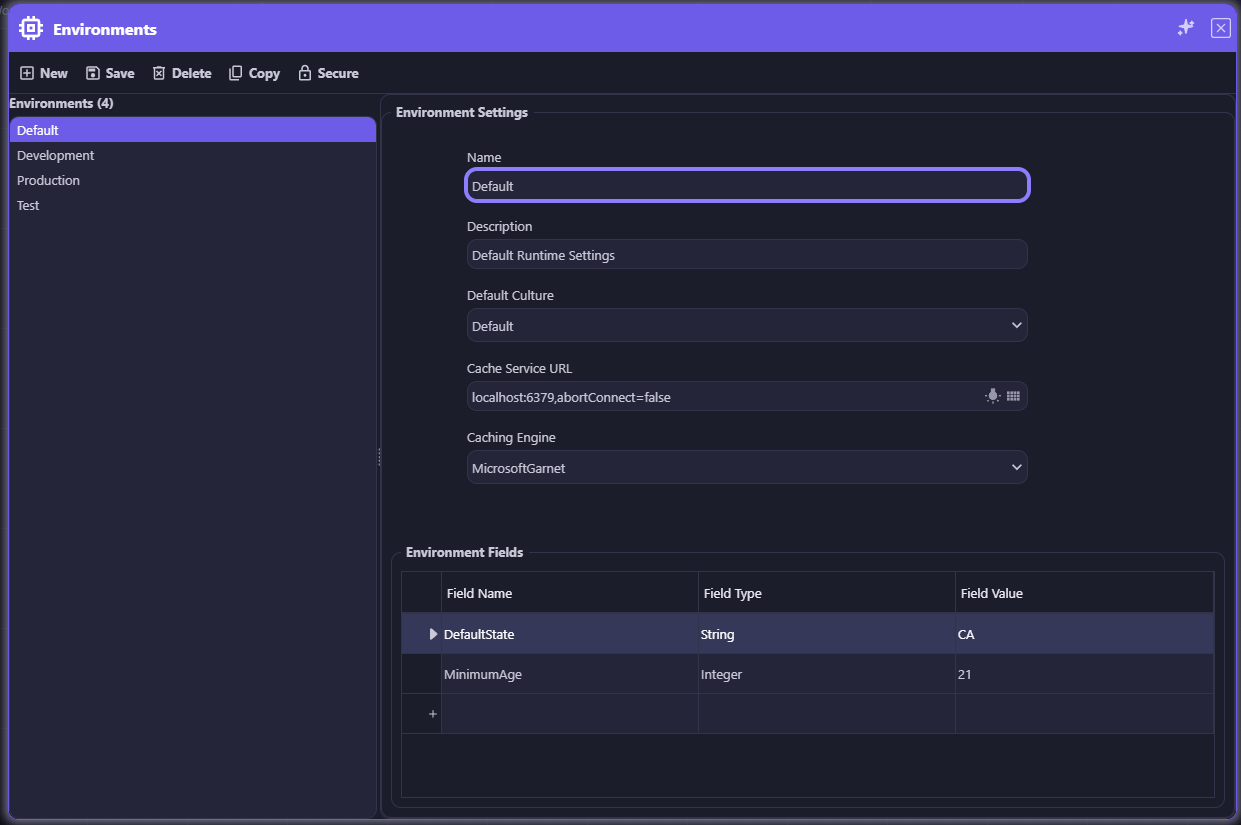Click the row indicator arrow for DefaultState
1241x825 pixels.
tap(432, 634)
